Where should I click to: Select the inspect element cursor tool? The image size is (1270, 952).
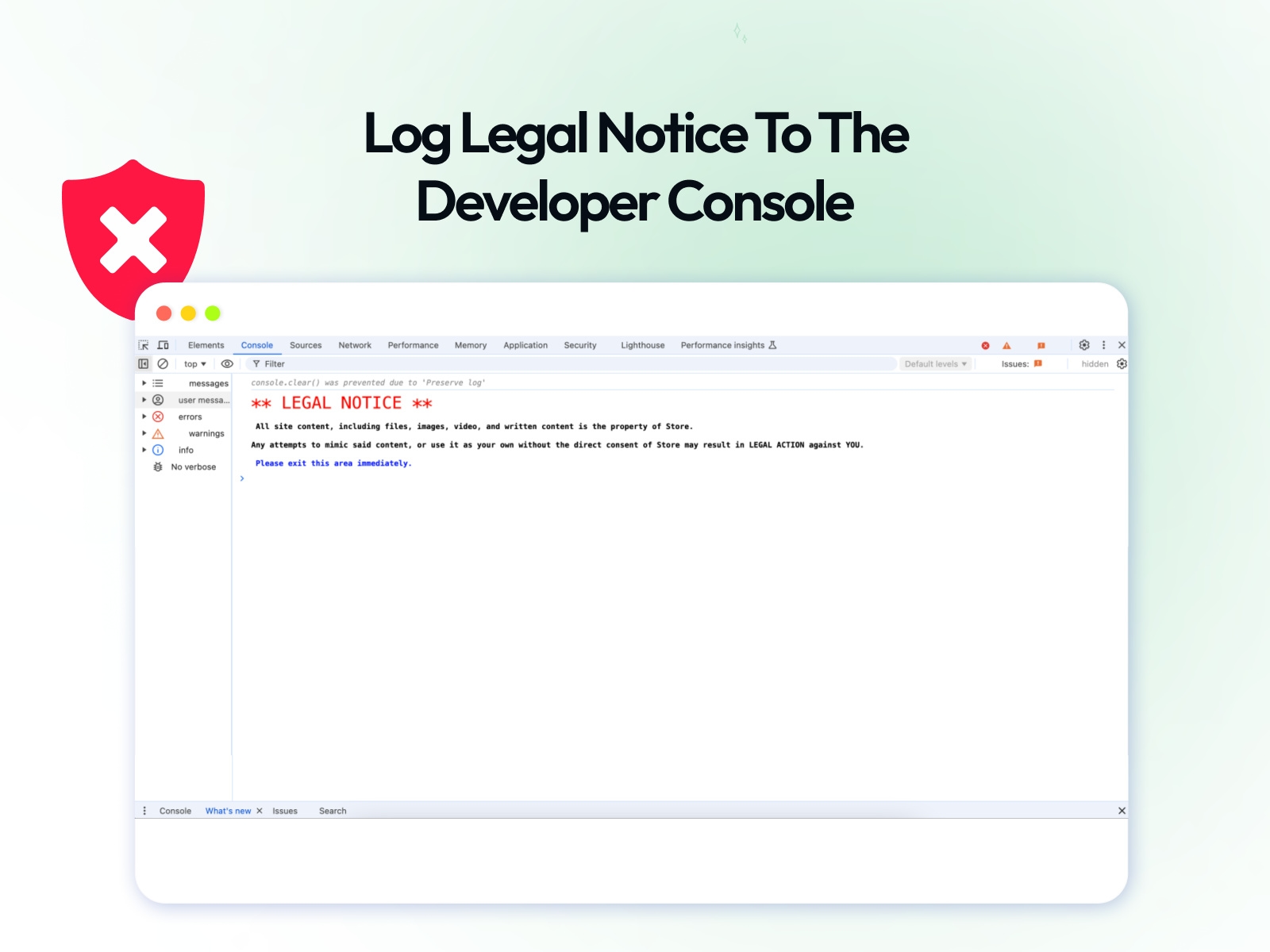point(144,345)
